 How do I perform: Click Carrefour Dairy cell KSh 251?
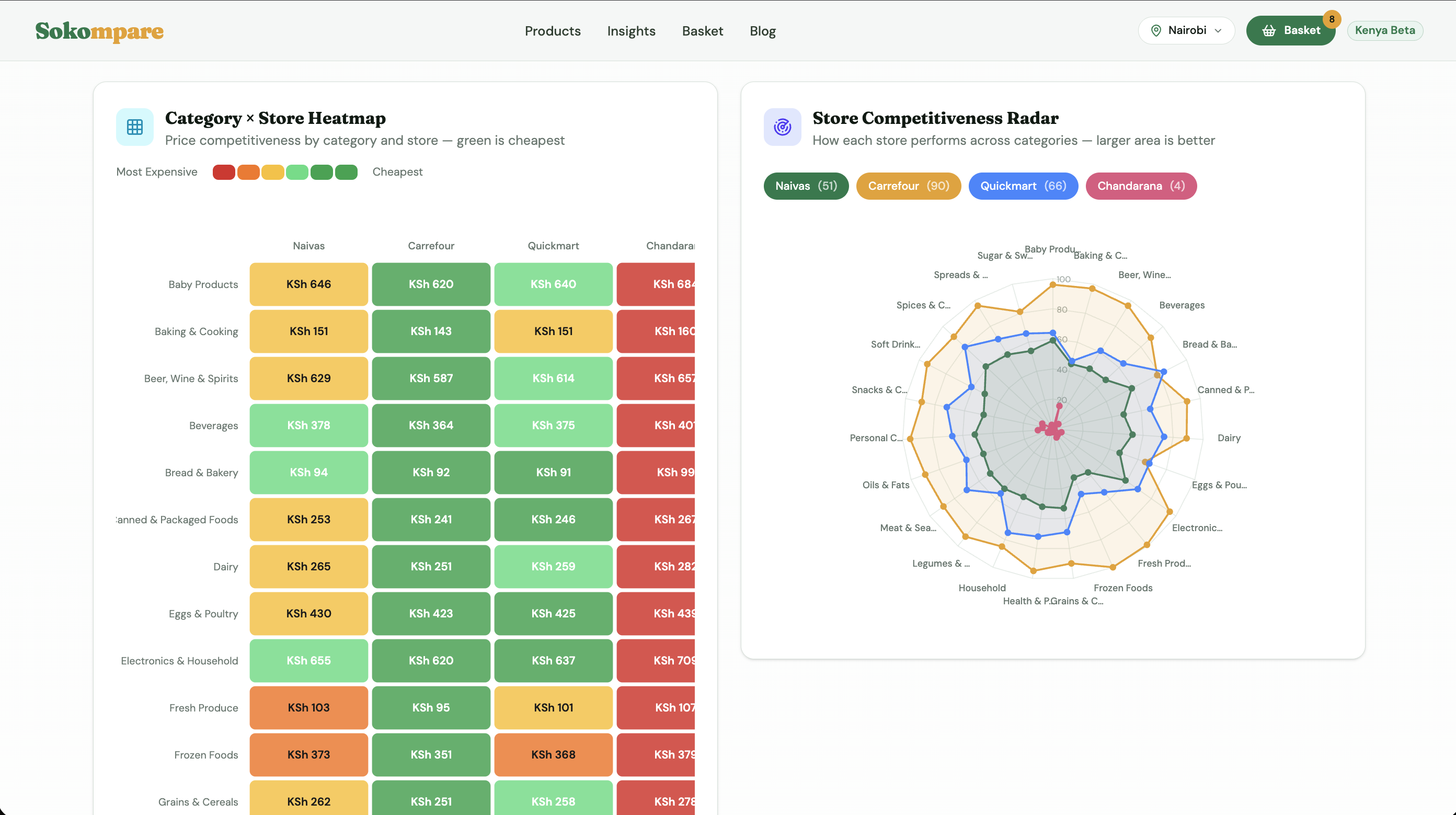431,566
